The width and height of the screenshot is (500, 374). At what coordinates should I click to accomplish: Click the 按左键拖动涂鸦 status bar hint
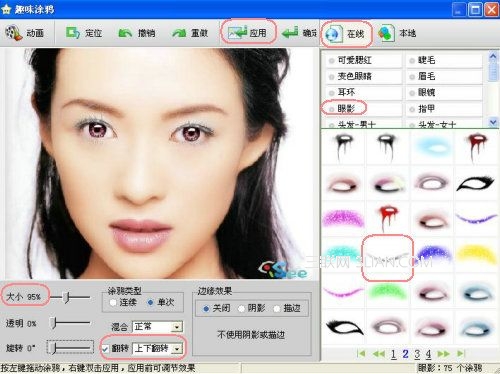(x=98, y=368)
